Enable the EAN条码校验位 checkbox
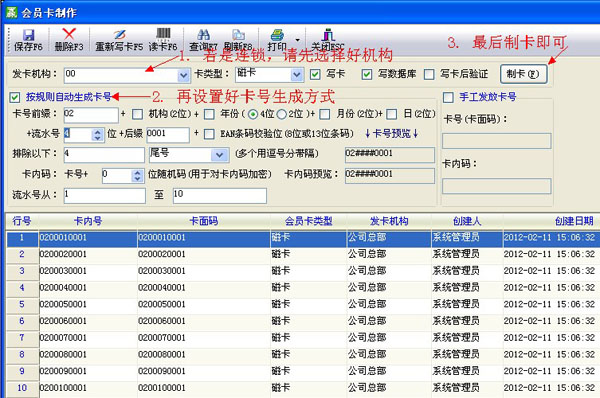Viewport: 600px width, 398px height. 209,134
